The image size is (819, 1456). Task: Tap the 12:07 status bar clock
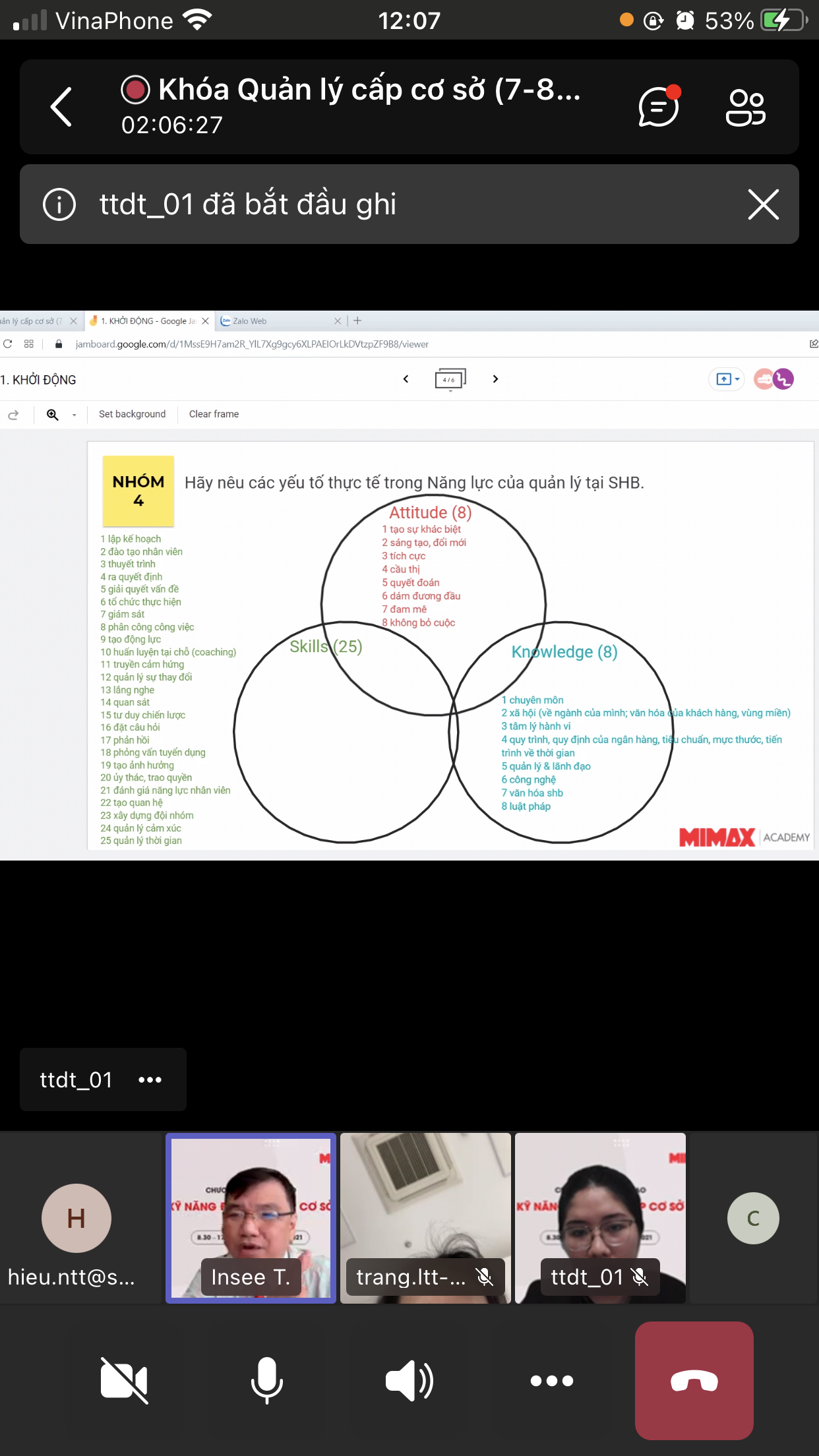click(x=409, y=20)
